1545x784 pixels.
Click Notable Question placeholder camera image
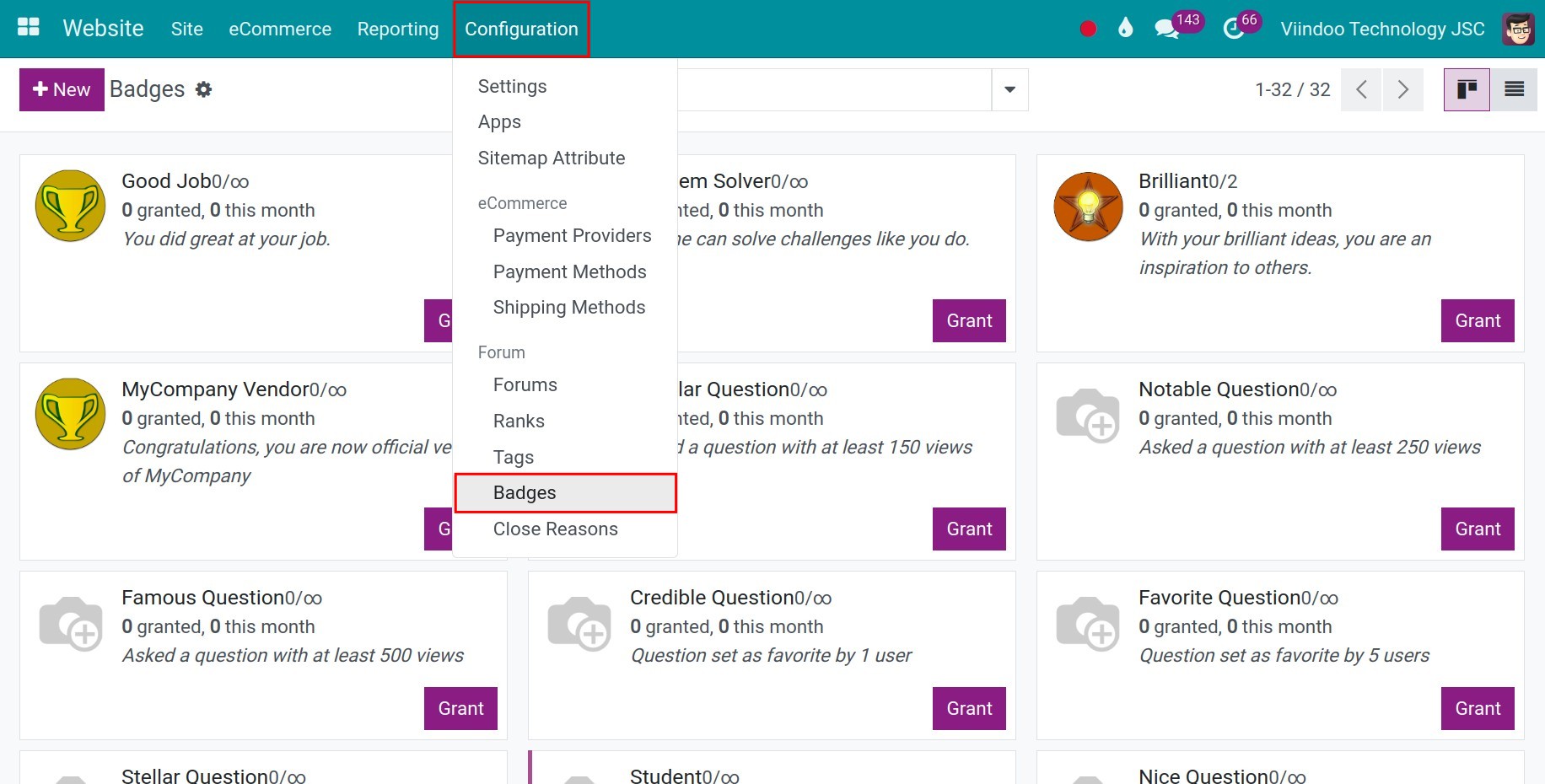[1088, 415]
